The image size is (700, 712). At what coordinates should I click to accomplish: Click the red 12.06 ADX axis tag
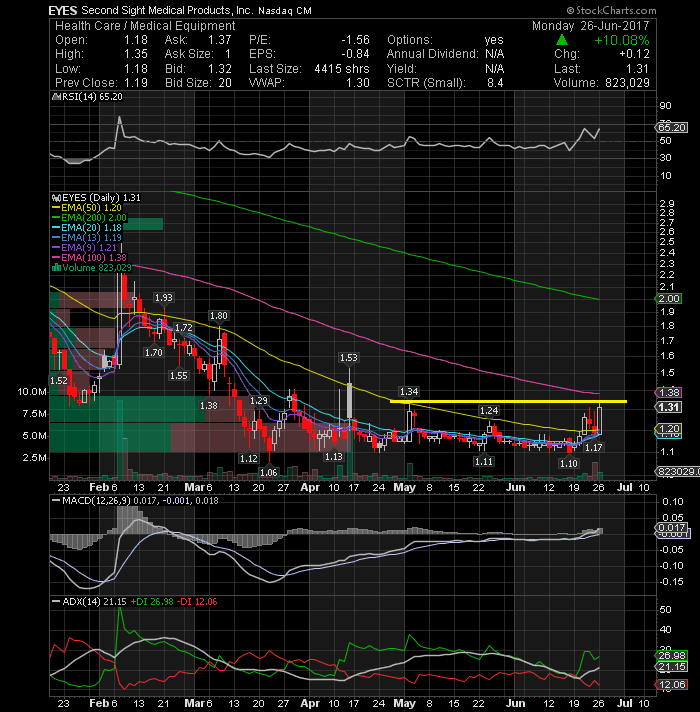click(x=672, y=684)
